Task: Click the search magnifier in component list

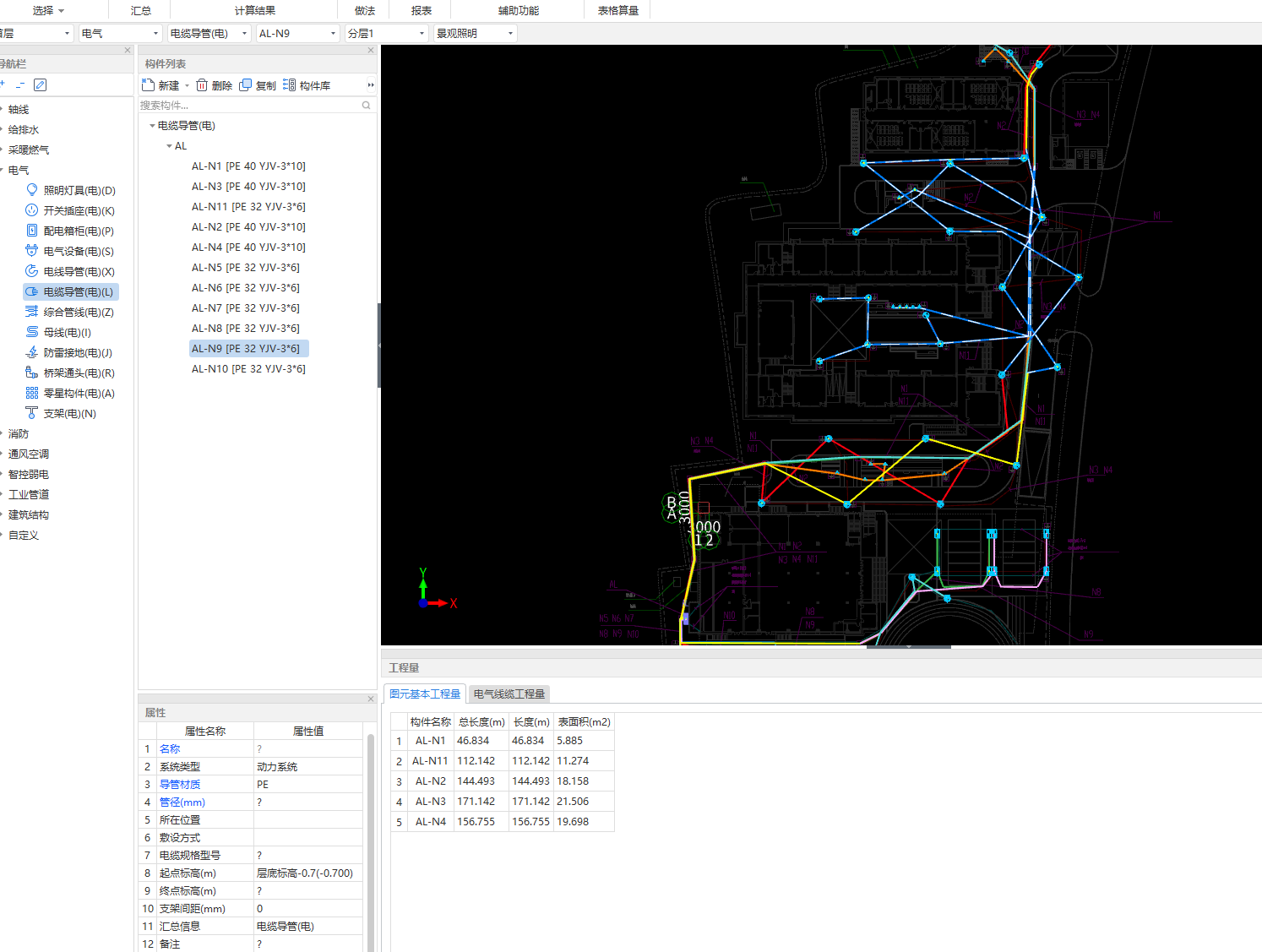Action: [x=366, y=106]
